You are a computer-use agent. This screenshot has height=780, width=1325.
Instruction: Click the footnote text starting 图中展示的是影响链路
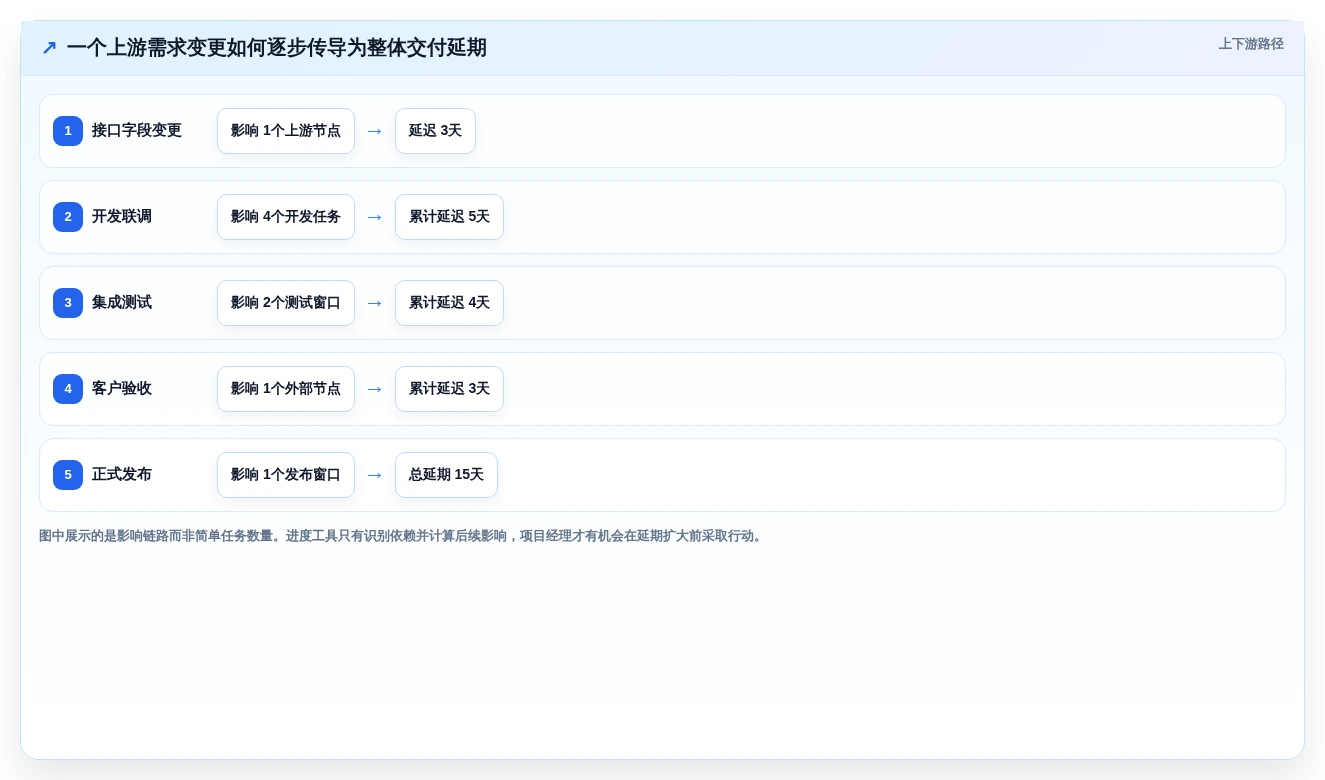[x=403, y=536]
